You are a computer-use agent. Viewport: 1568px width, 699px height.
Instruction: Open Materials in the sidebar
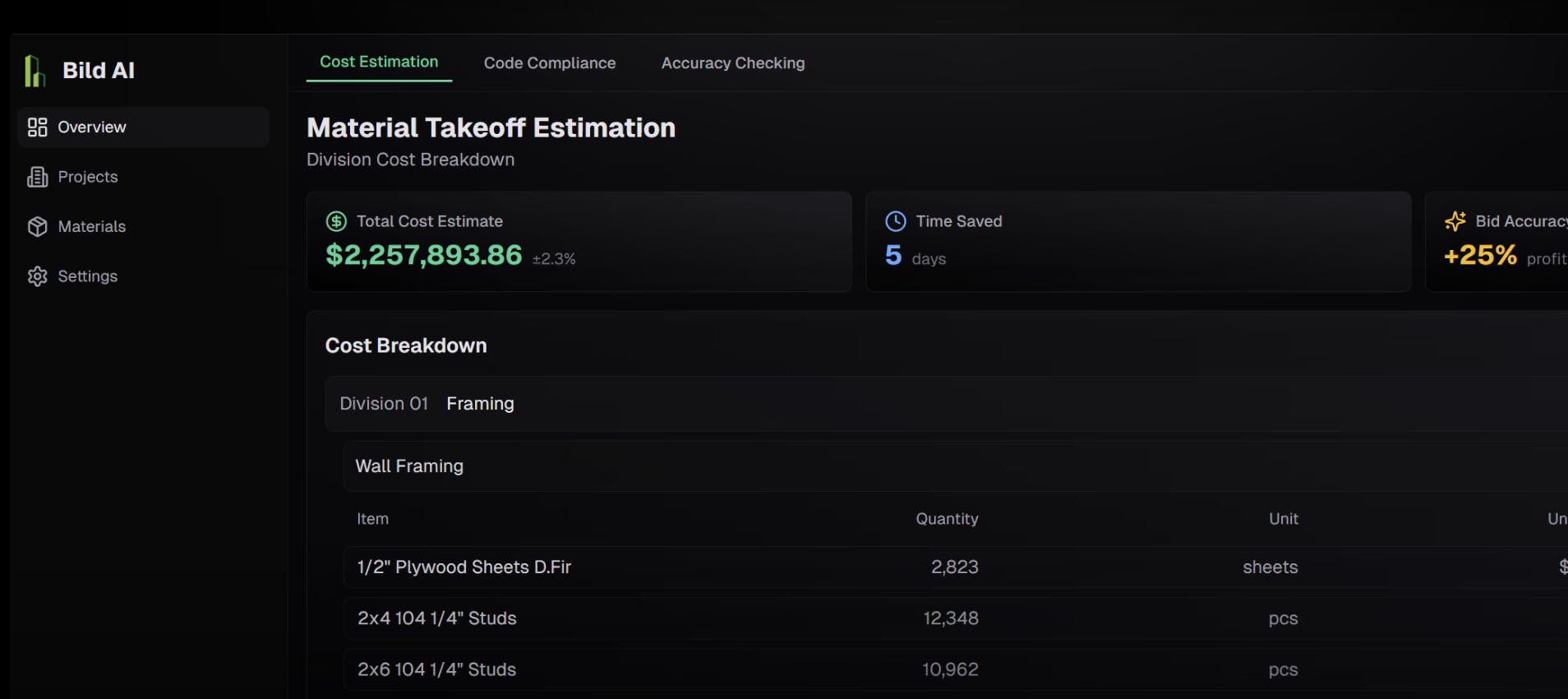pos(144,226)
